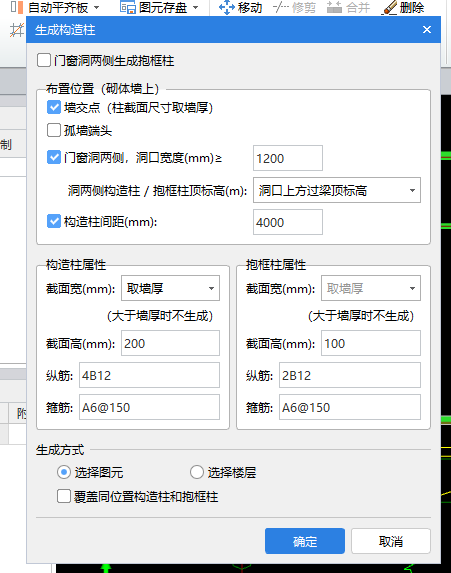Open 抱框柱 截面宽 取墙厚 dropdown
451x573 pixels.
tap(371, 288)
